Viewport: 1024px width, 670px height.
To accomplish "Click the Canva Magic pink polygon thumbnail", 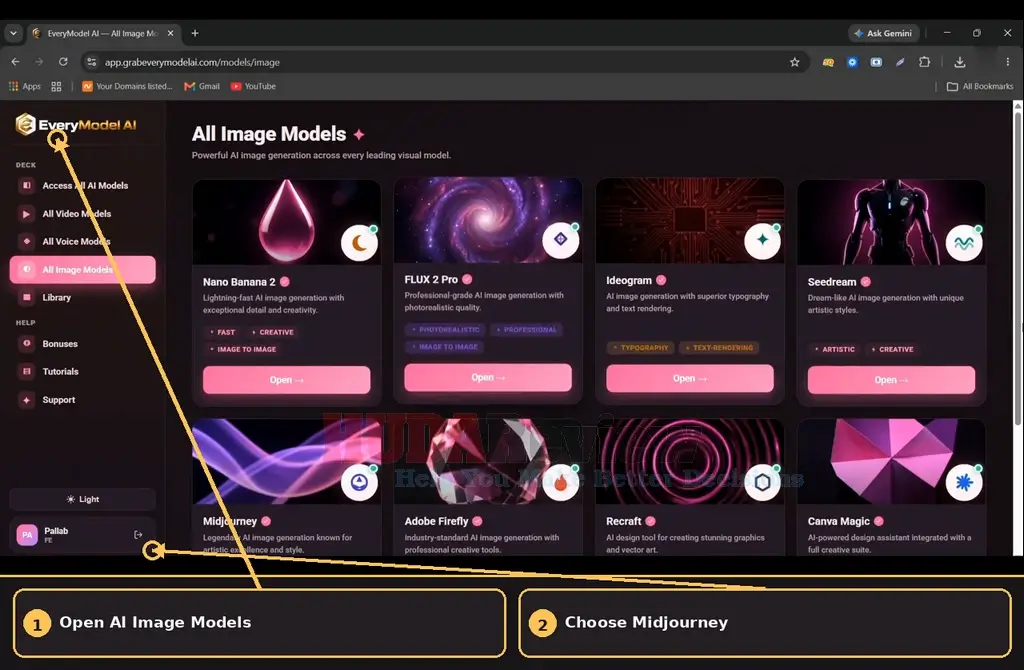I will point(891,461).
